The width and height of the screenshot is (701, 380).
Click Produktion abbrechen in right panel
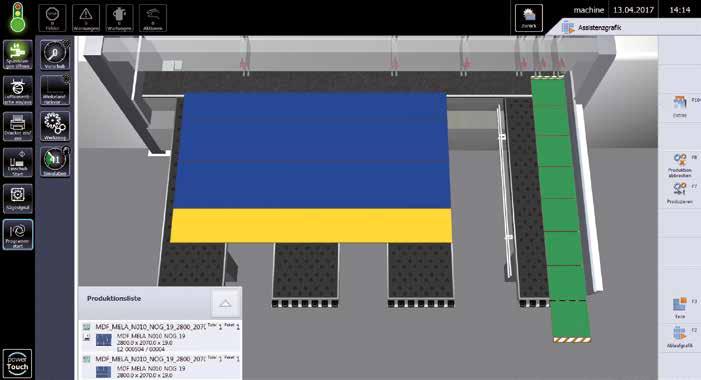click(x=680, y=165)
